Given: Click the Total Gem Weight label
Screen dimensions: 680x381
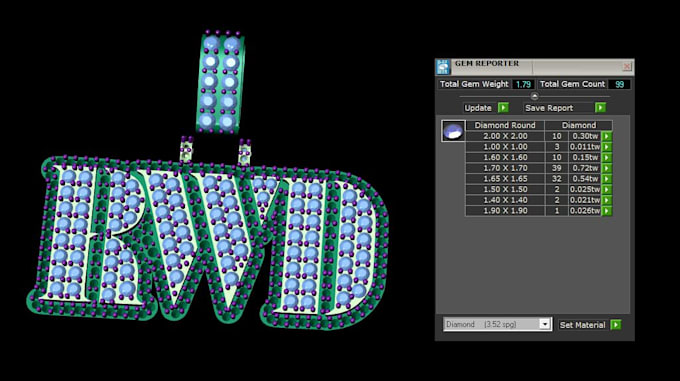Looking at the screenshot, I should pyautogui.click(x=474, y=84).
